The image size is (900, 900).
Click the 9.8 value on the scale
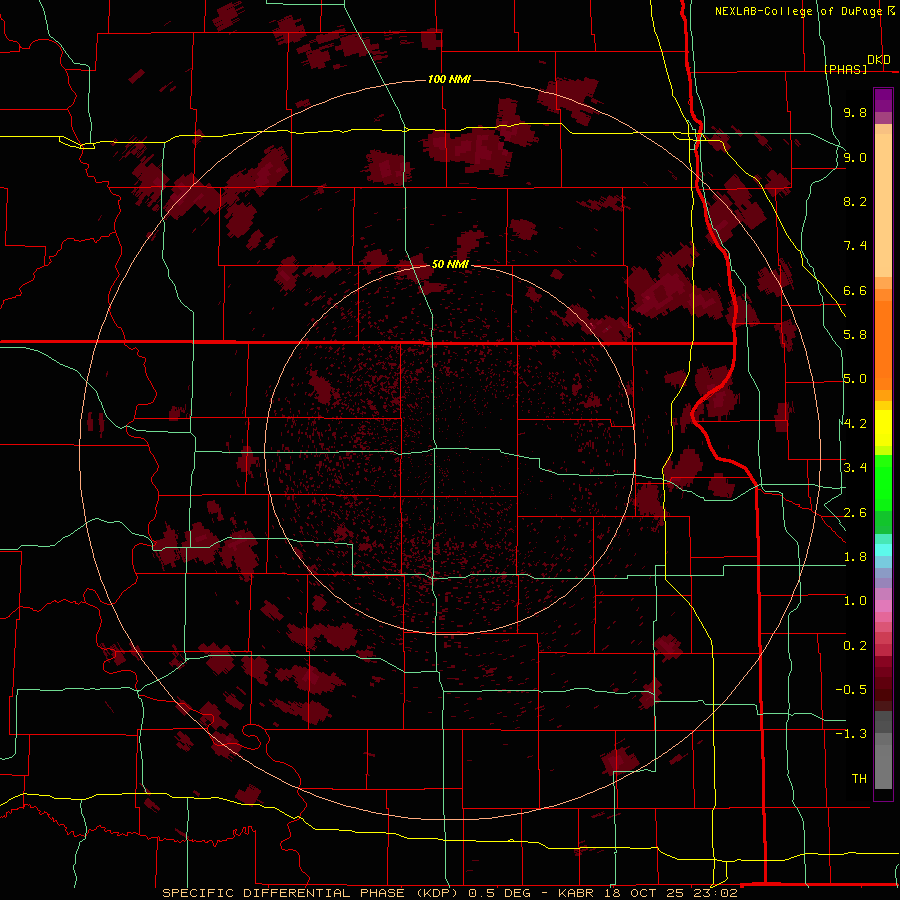[x=855, y=112]
